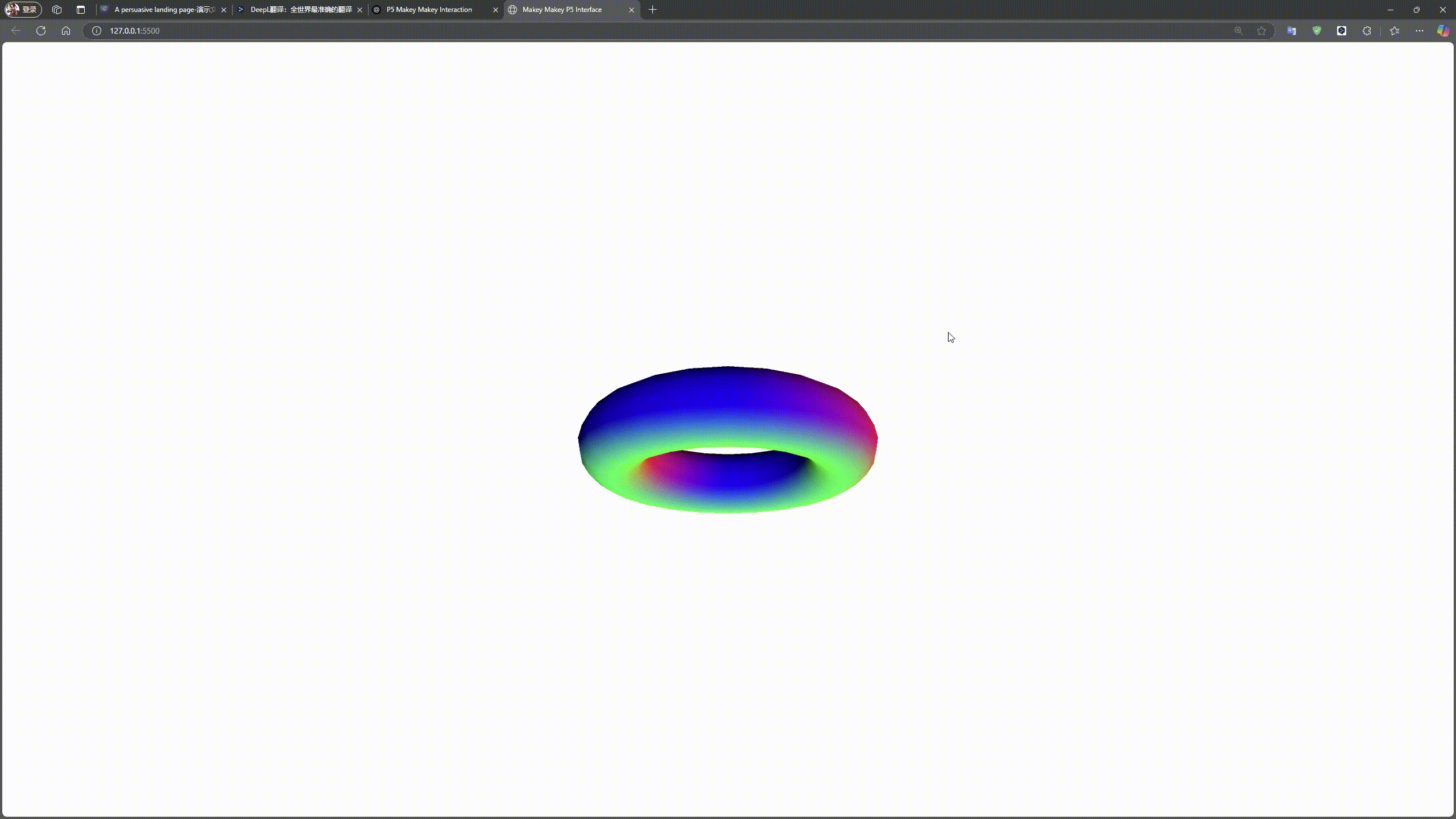This screenshot has width=1456, height=819.
Task: Click the AdGuard shield extension icon
Action: (1317, 31)
